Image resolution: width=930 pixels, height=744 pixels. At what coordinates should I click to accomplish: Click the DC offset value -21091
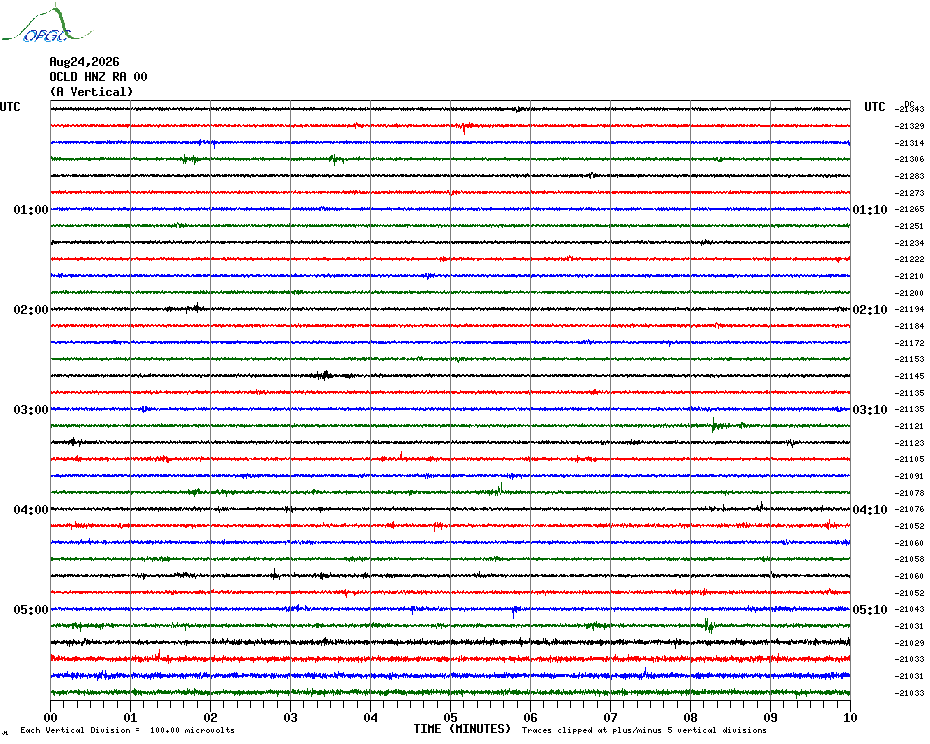click(910, 476)
